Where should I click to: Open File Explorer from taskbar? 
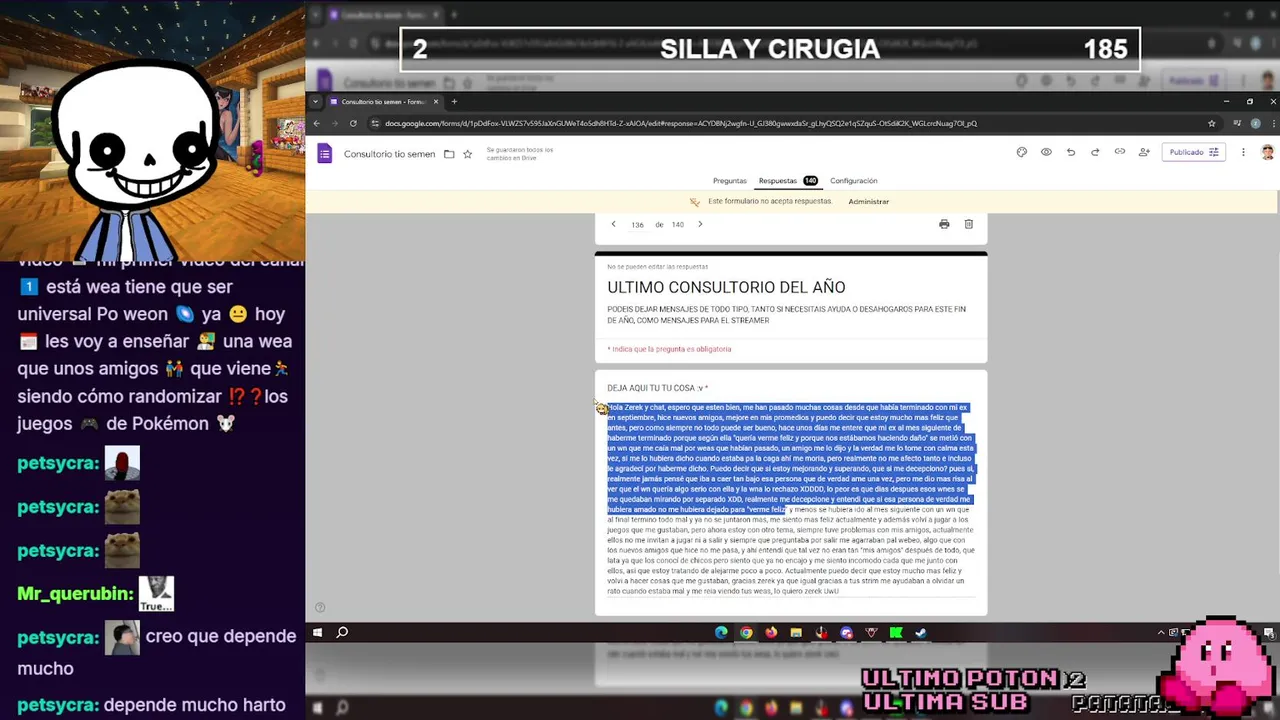pos(796,632)
